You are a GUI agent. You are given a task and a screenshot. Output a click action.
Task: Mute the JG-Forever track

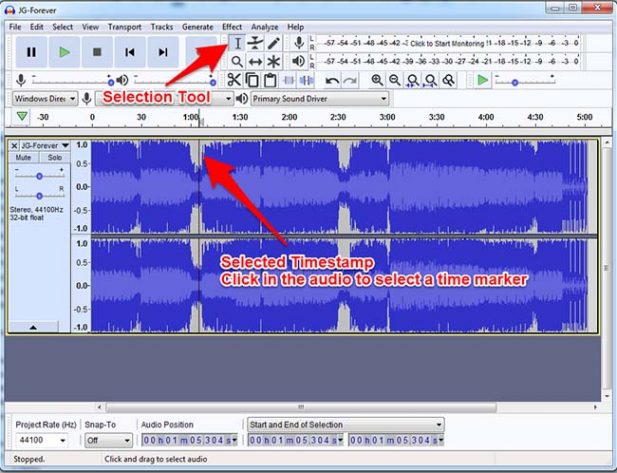click(x=23, y=157)
